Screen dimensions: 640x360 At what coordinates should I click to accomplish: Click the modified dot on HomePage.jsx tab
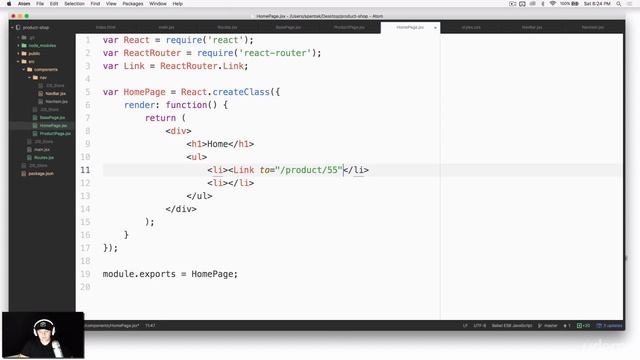[x=435, y=28]
